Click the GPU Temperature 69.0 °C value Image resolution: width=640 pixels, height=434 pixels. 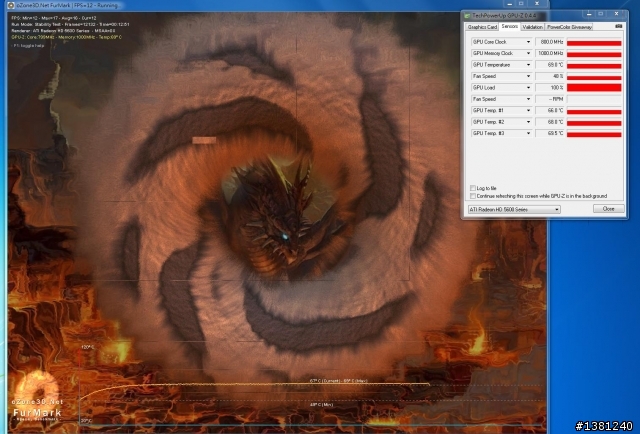pyautogui.click(x=550, y=65)
